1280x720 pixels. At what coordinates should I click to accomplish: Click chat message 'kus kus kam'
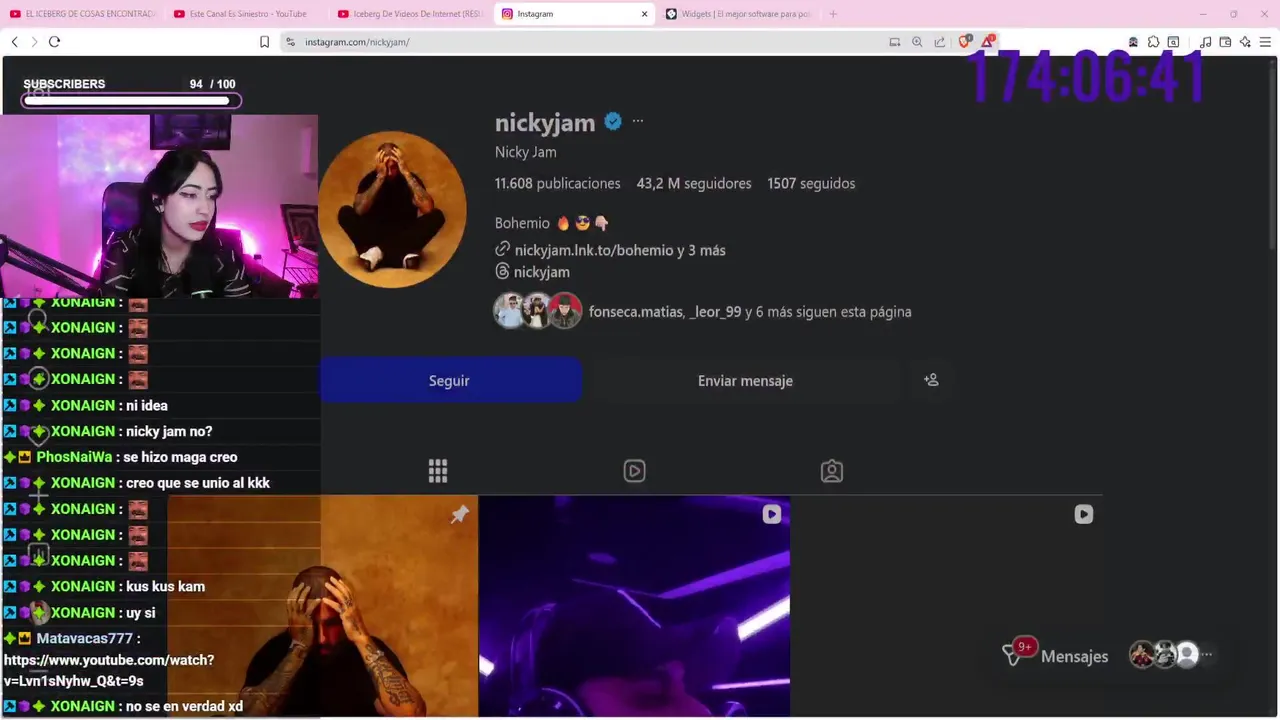tap(165, 586)
